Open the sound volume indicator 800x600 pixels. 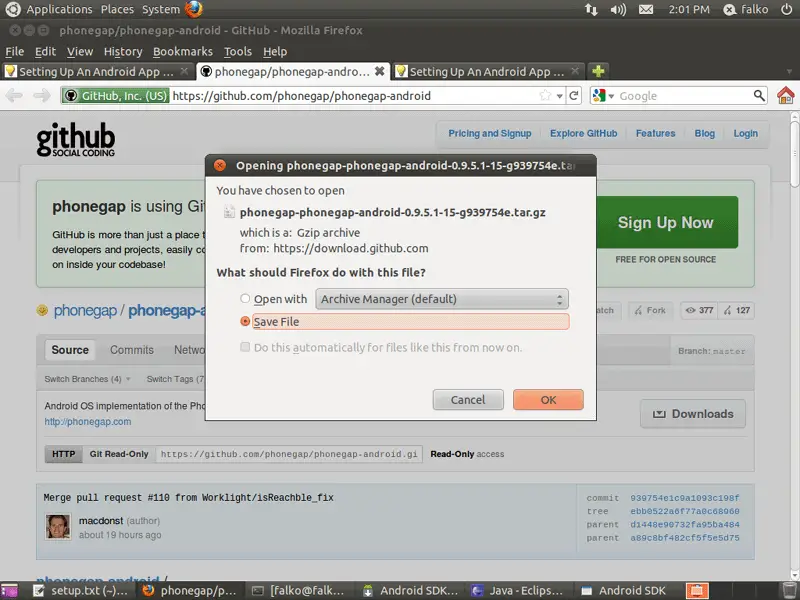click(618, 9)
